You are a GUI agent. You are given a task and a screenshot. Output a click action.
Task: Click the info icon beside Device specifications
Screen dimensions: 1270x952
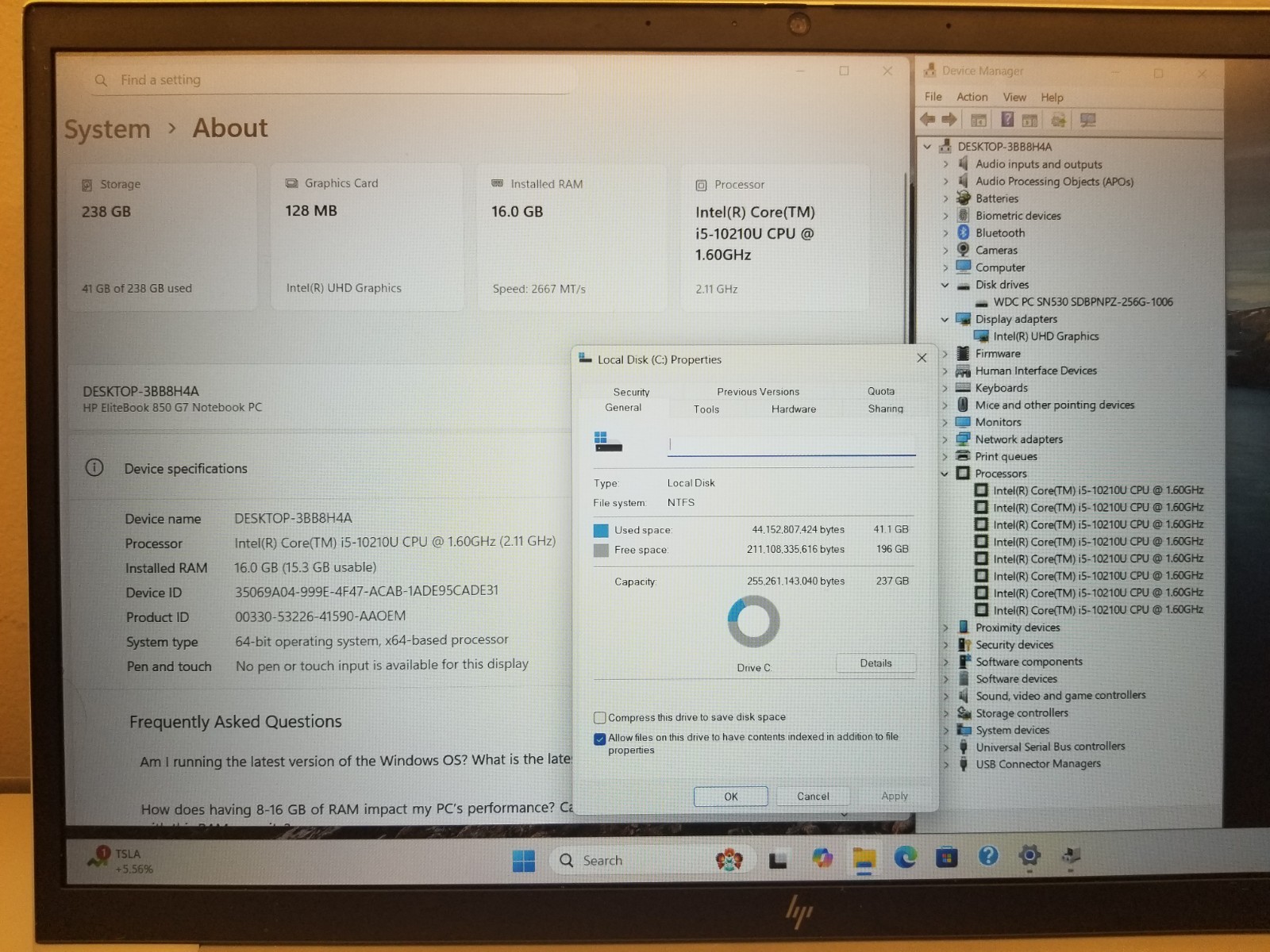coord(94,467)
